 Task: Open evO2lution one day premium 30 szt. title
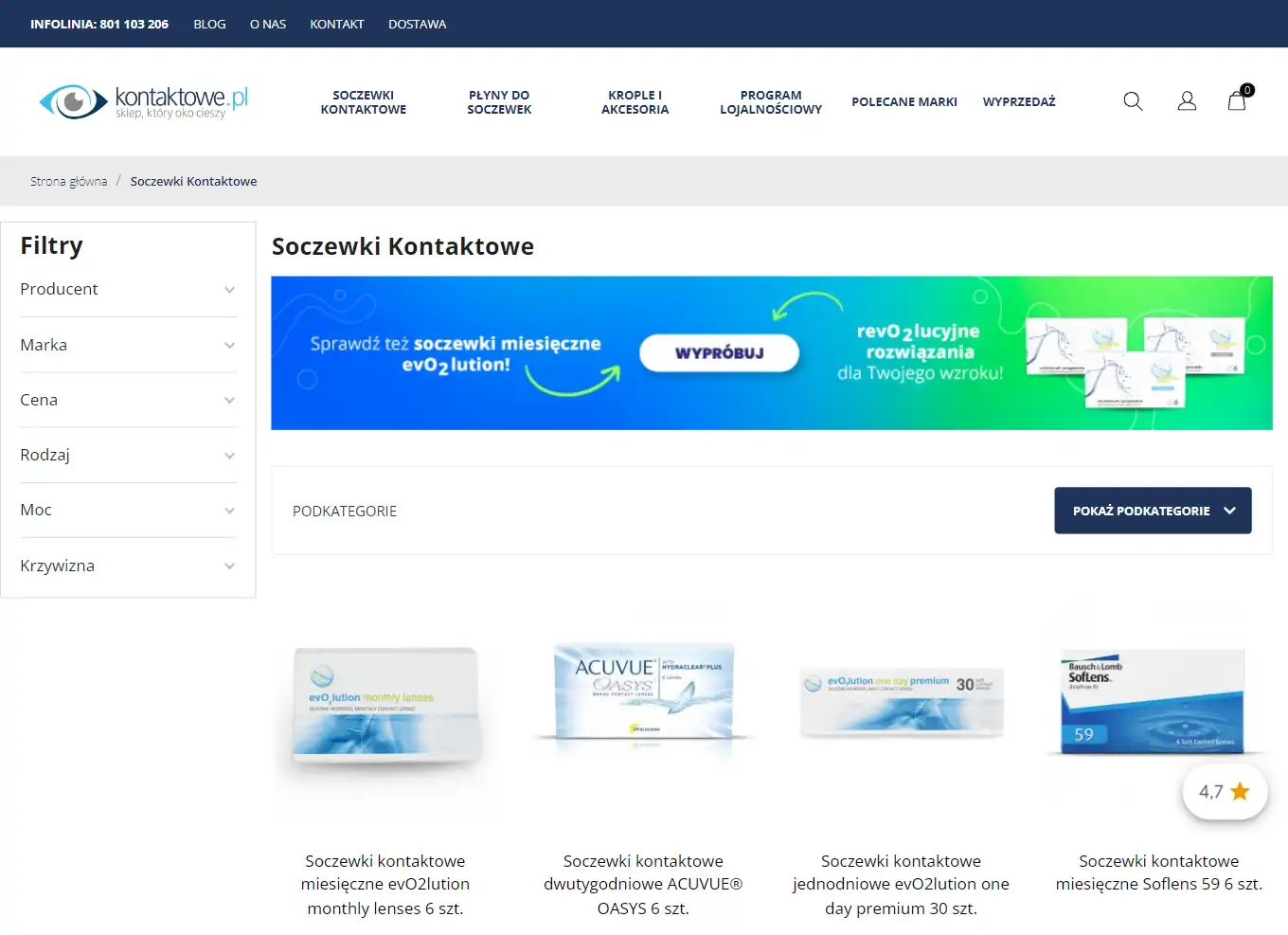[901, 885]
